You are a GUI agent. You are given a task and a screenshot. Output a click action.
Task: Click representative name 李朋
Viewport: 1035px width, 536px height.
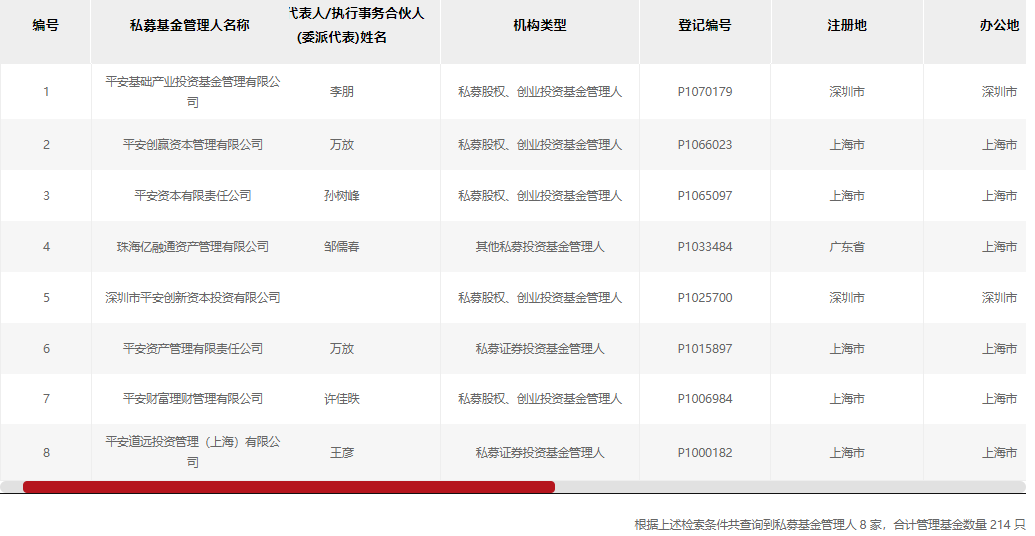point(342,92)
